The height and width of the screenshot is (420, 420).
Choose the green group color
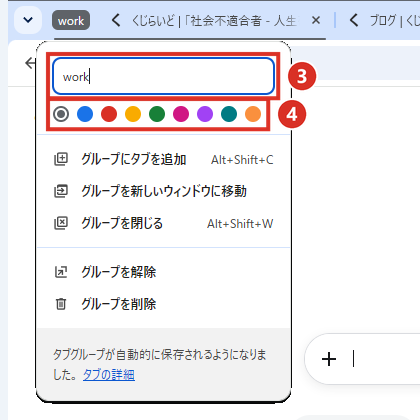(x=157, y=114)
